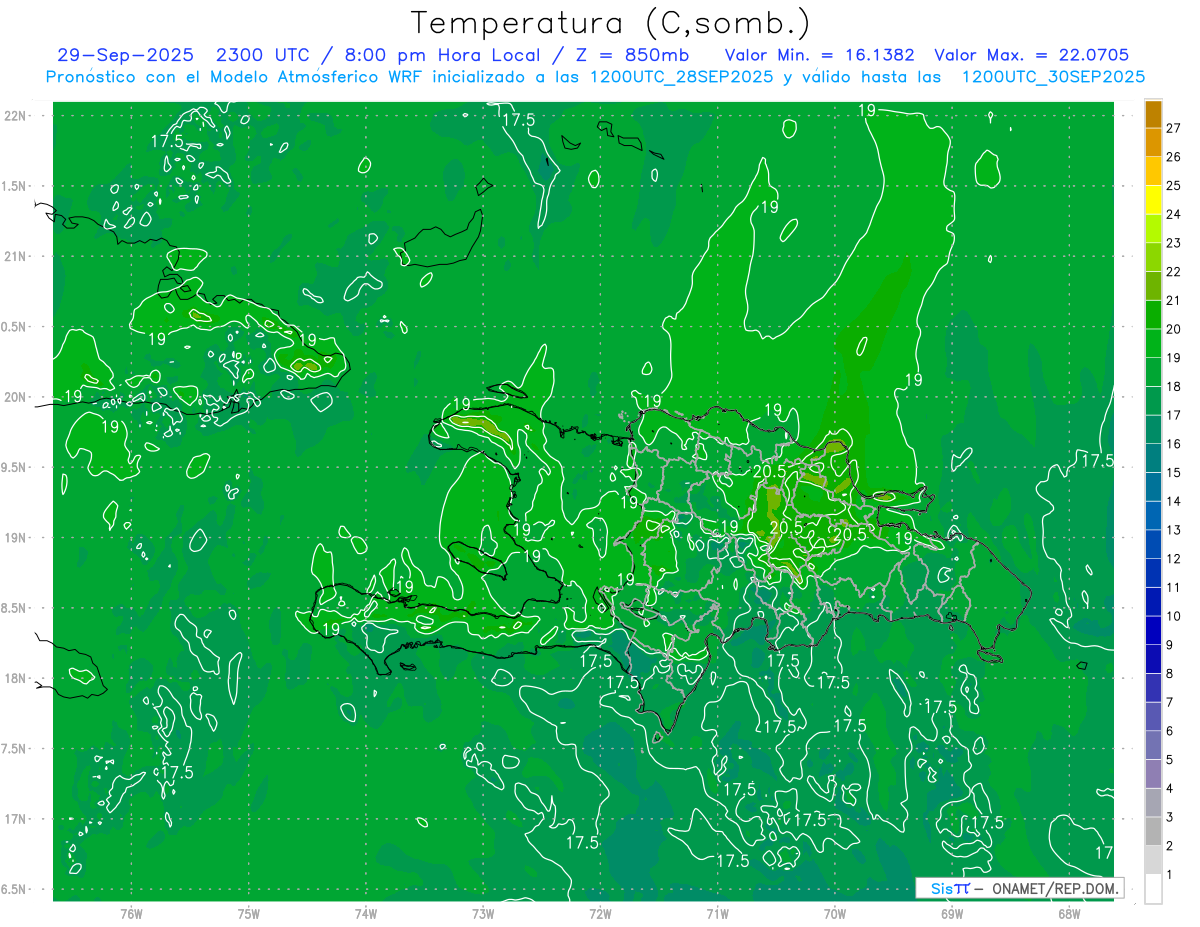1200x927 pixels.
Task: Click the '70W' longitude axis label
Action: coord(834,914)
